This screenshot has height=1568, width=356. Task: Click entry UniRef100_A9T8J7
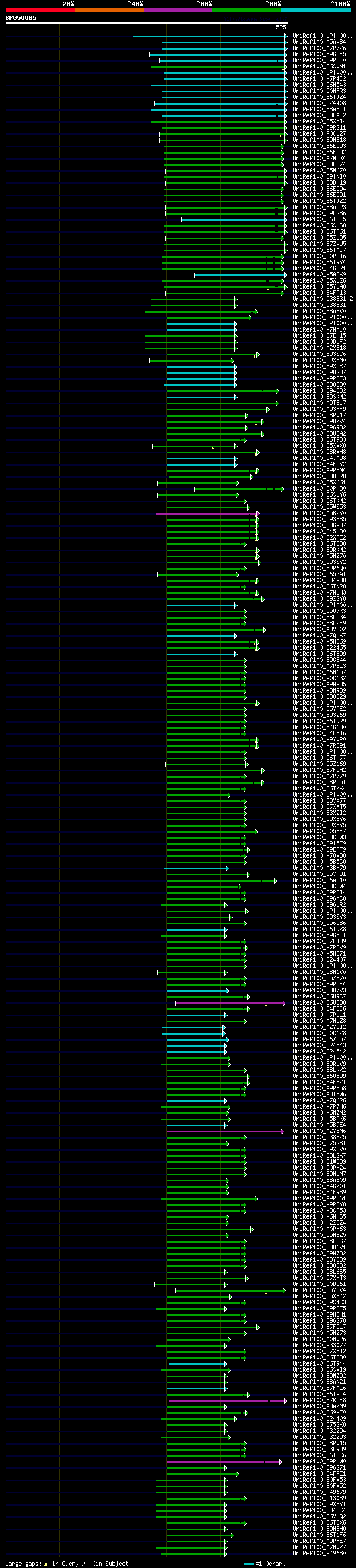click(x=319, y=403)
